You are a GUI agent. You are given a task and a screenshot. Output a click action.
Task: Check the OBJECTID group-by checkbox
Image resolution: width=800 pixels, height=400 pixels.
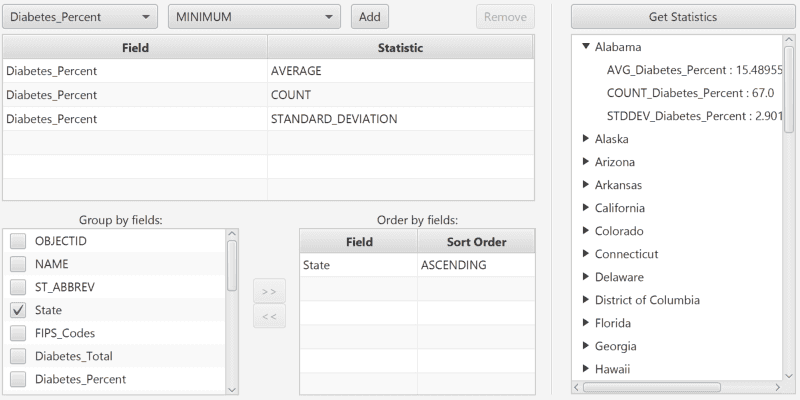click(x=18, y=241)
